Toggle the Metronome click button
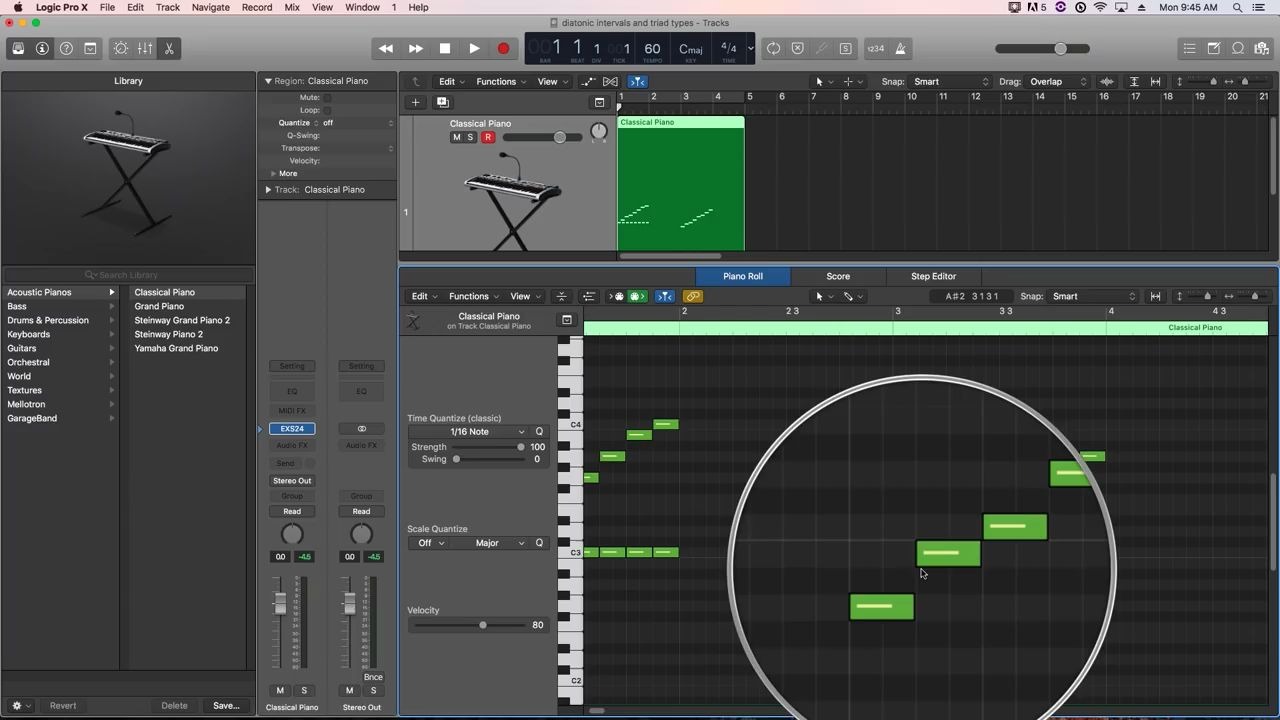The image size is (1280, 720). click(900, 48)
